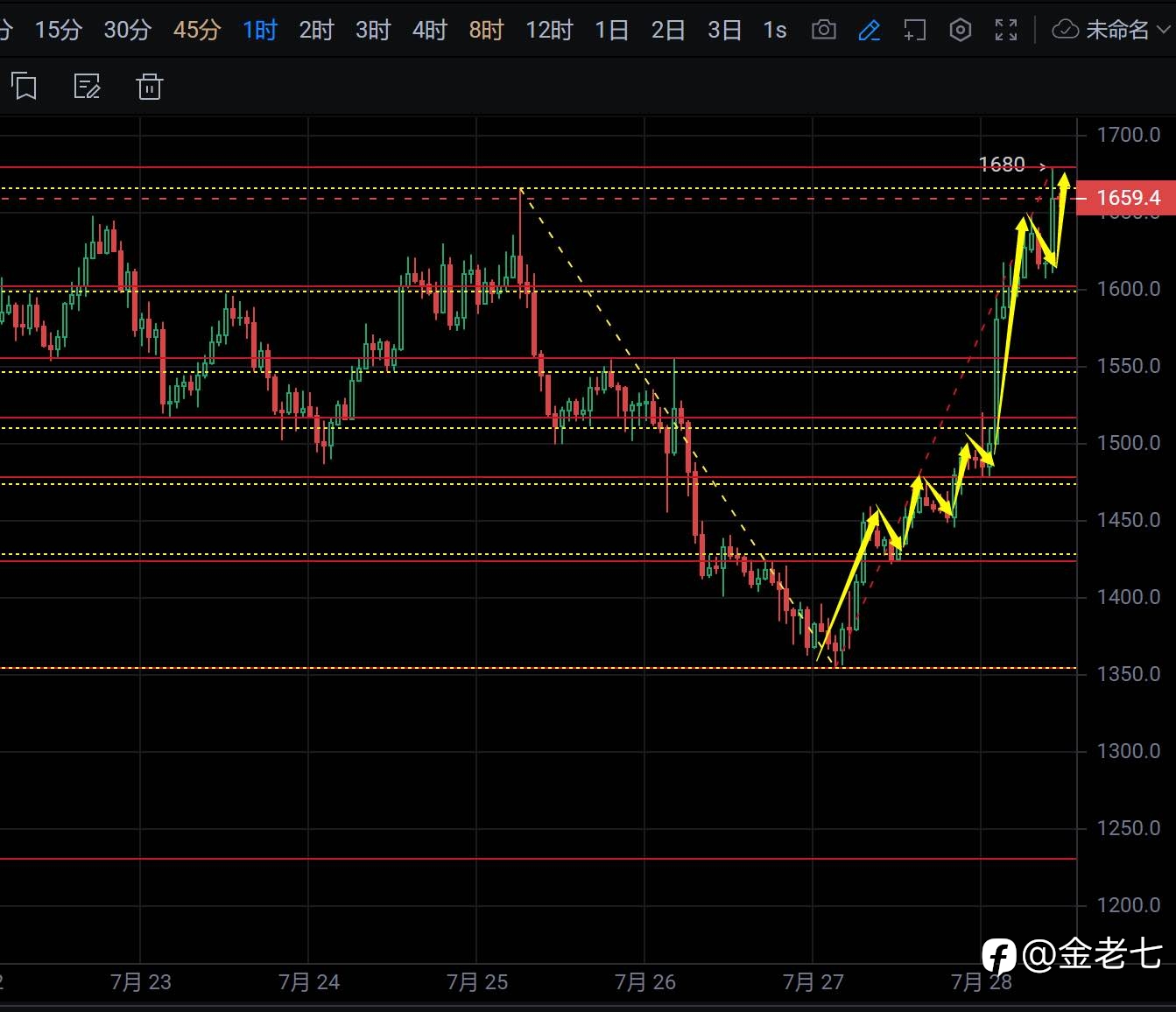The image size is (1176, 1012).
Task: Select the 7月 27 time axis label
Action: [x=813, y=982]
